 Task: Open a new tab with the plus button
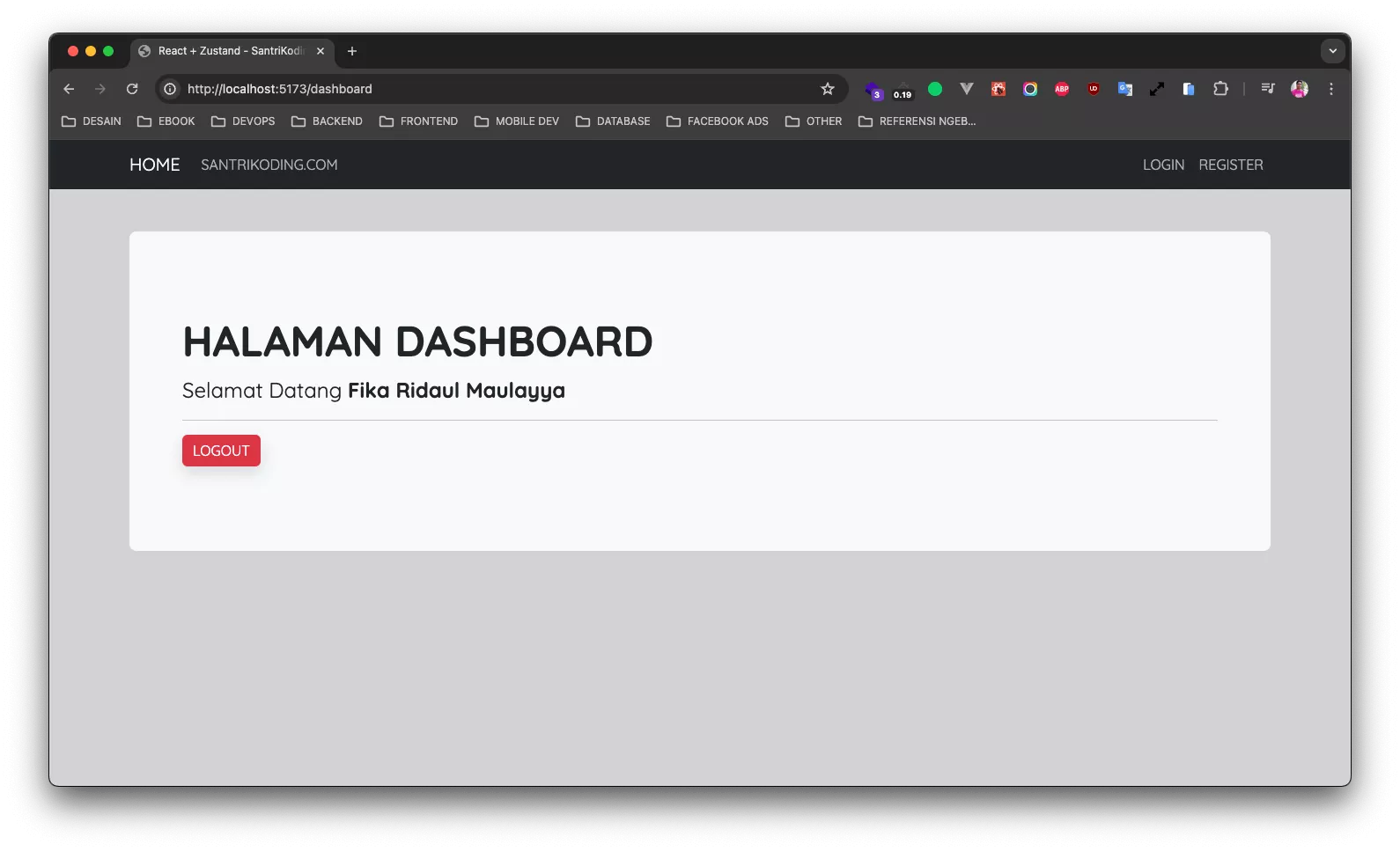click(x=352, y=51)
